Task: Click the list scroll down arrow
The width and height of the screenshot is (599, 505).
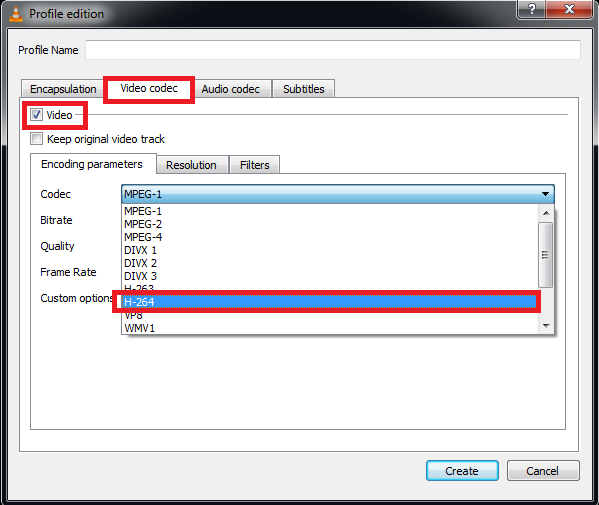Action: tap(546, 325)
